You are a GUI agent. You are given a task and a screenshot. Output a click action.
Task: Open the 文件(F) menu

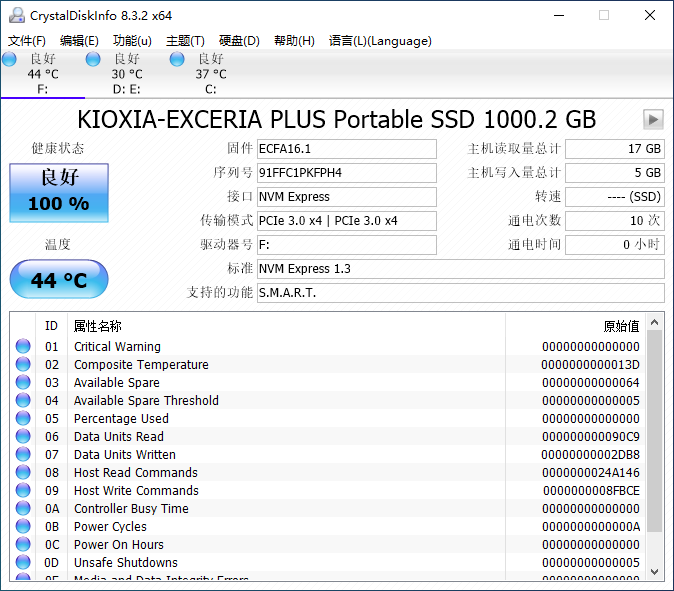pos(27,41)
